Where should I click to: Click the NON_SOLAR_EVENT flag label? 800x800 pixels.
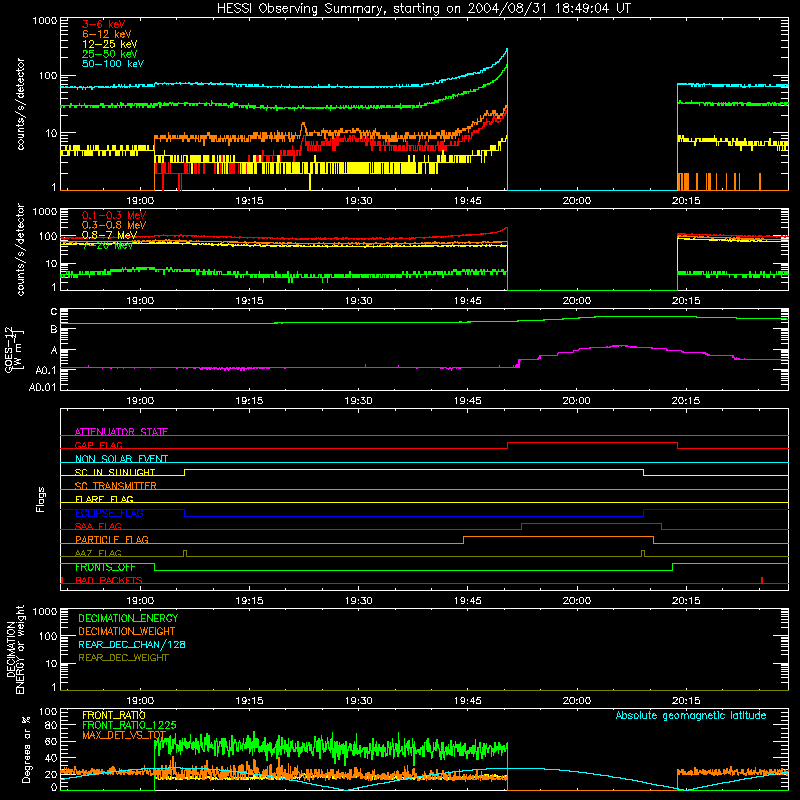(121, 459)
